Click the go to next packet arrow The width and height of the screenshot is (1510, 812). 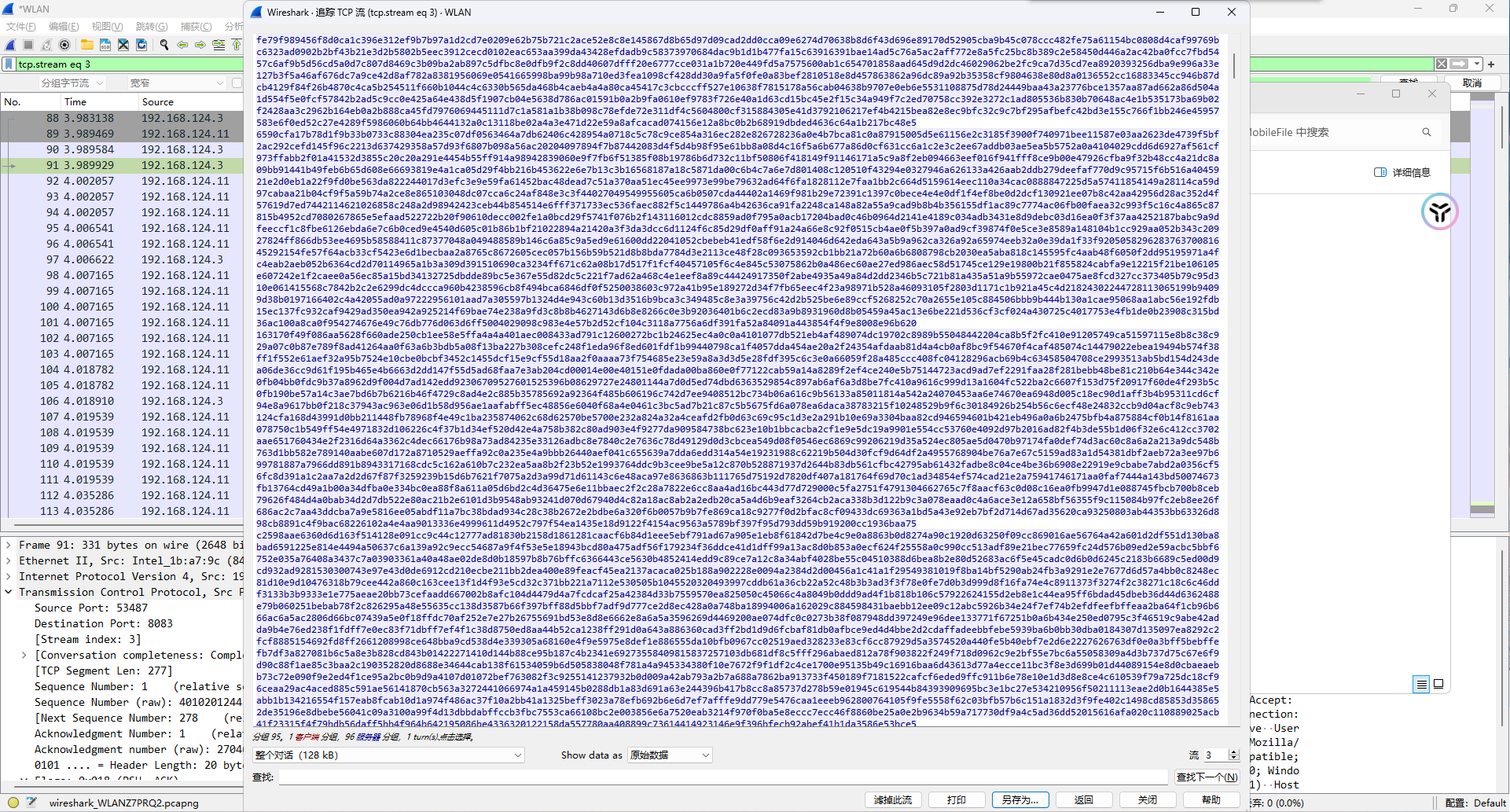[x=200, y=45]
